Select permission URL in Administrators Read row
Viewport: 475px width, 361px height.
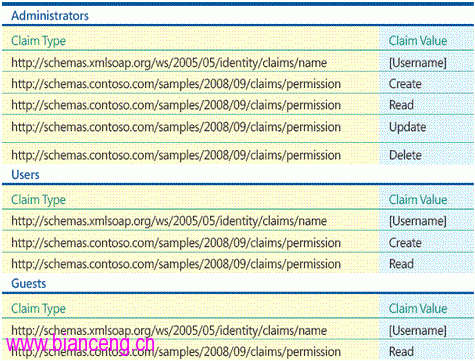(x=176, y=105)
